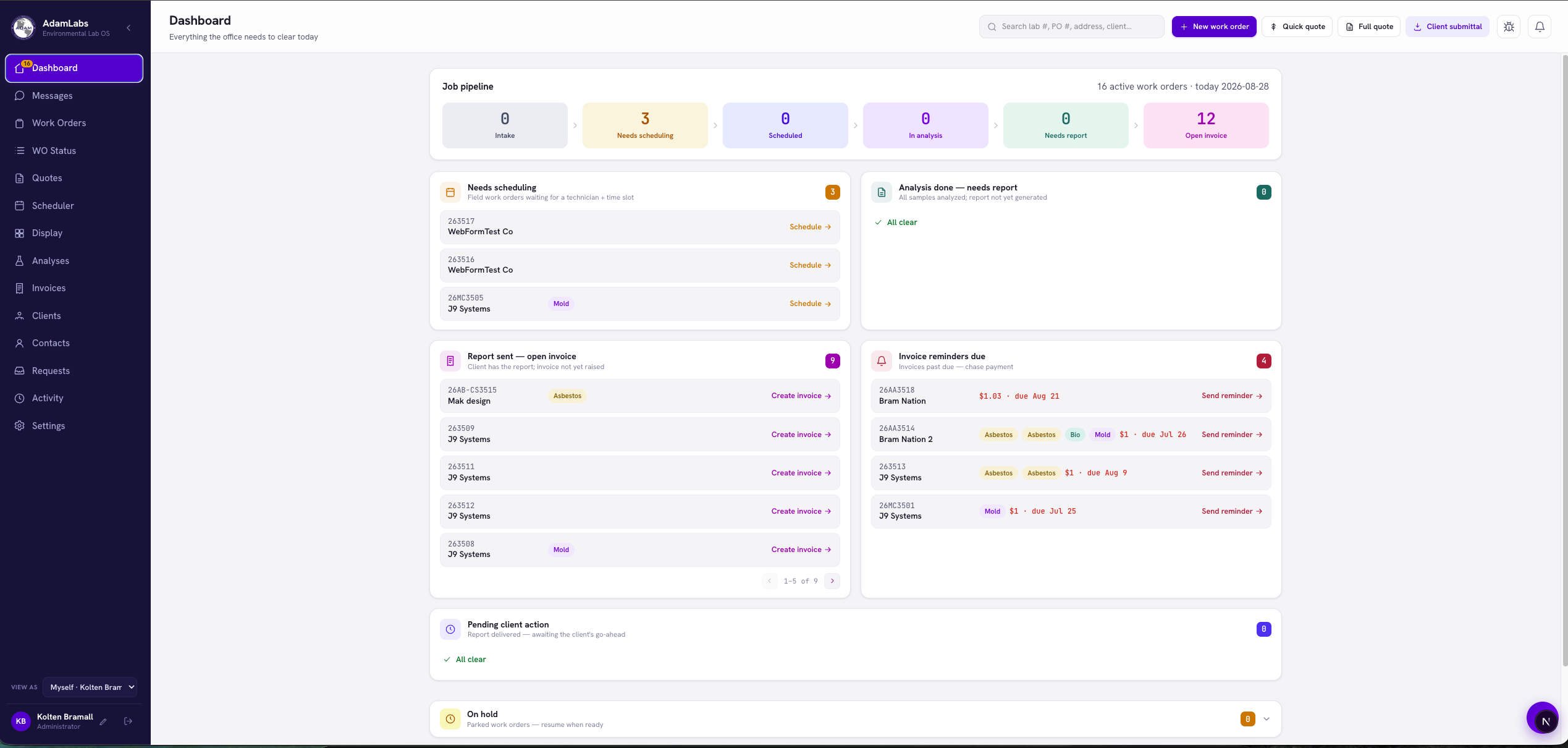Collapse the sidebar with the chevron
1568x748 pixels.
click(129, 28)
